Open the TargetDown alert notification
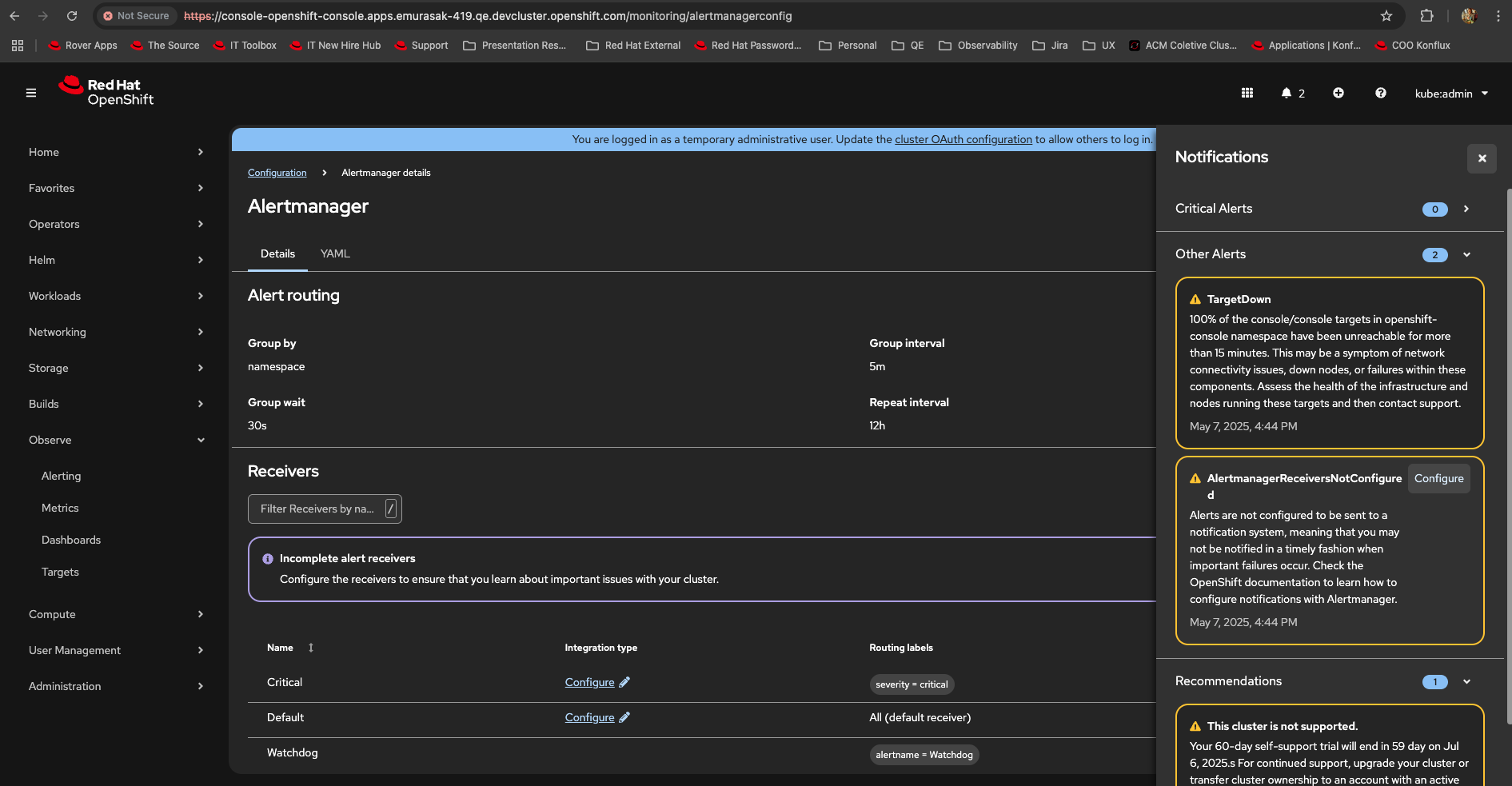This screenshot has width=1512, height=786. pyautogui.click(x=1330, y=363)
